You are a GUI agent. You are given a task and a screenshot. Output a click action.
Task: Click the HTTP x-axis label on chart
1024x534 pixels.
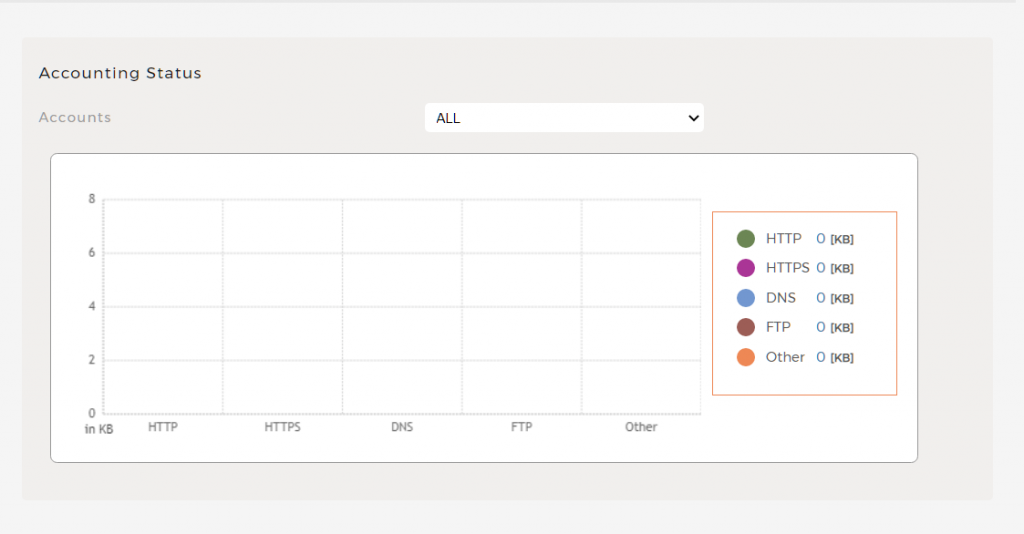click(163, 427)
